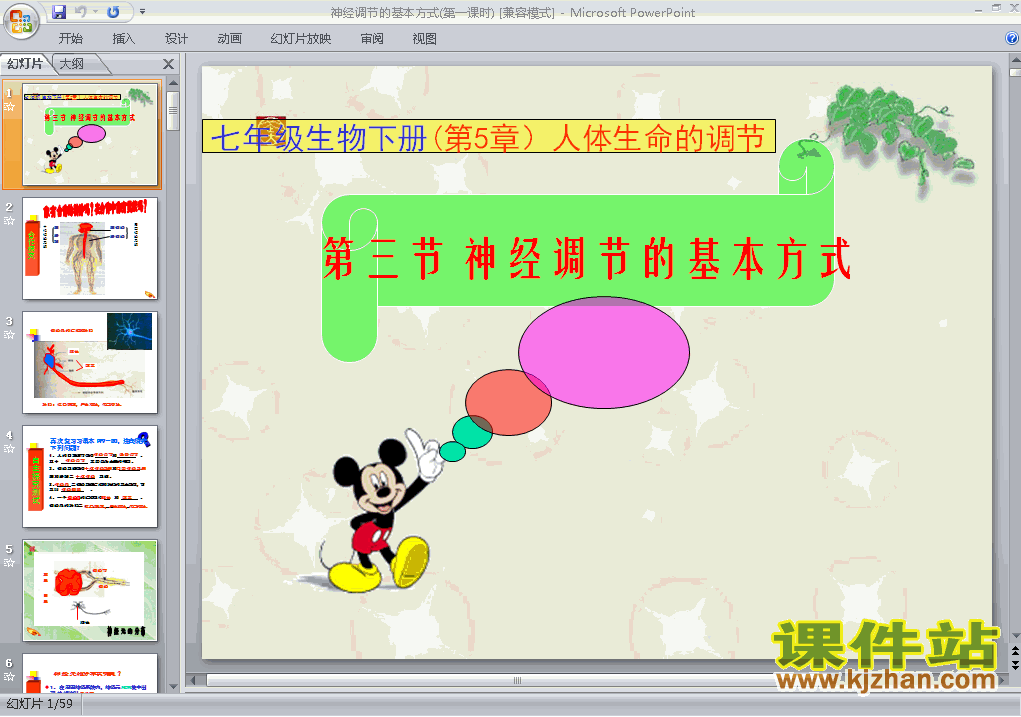Click the horizontal scrollbar handle
This screenshot has height=717, width=1021.
pyautogui.click(x=517, y=681)
